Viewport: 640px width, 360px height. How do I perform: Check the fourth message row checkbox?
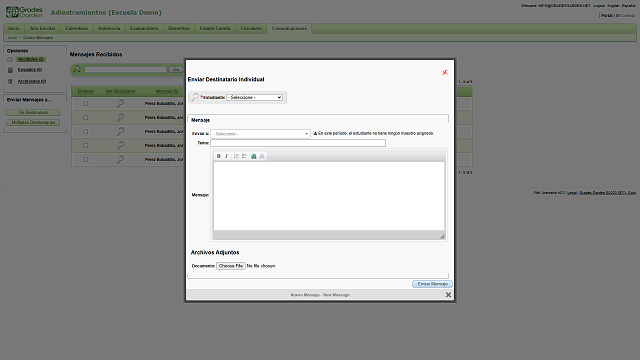point(86,145)
